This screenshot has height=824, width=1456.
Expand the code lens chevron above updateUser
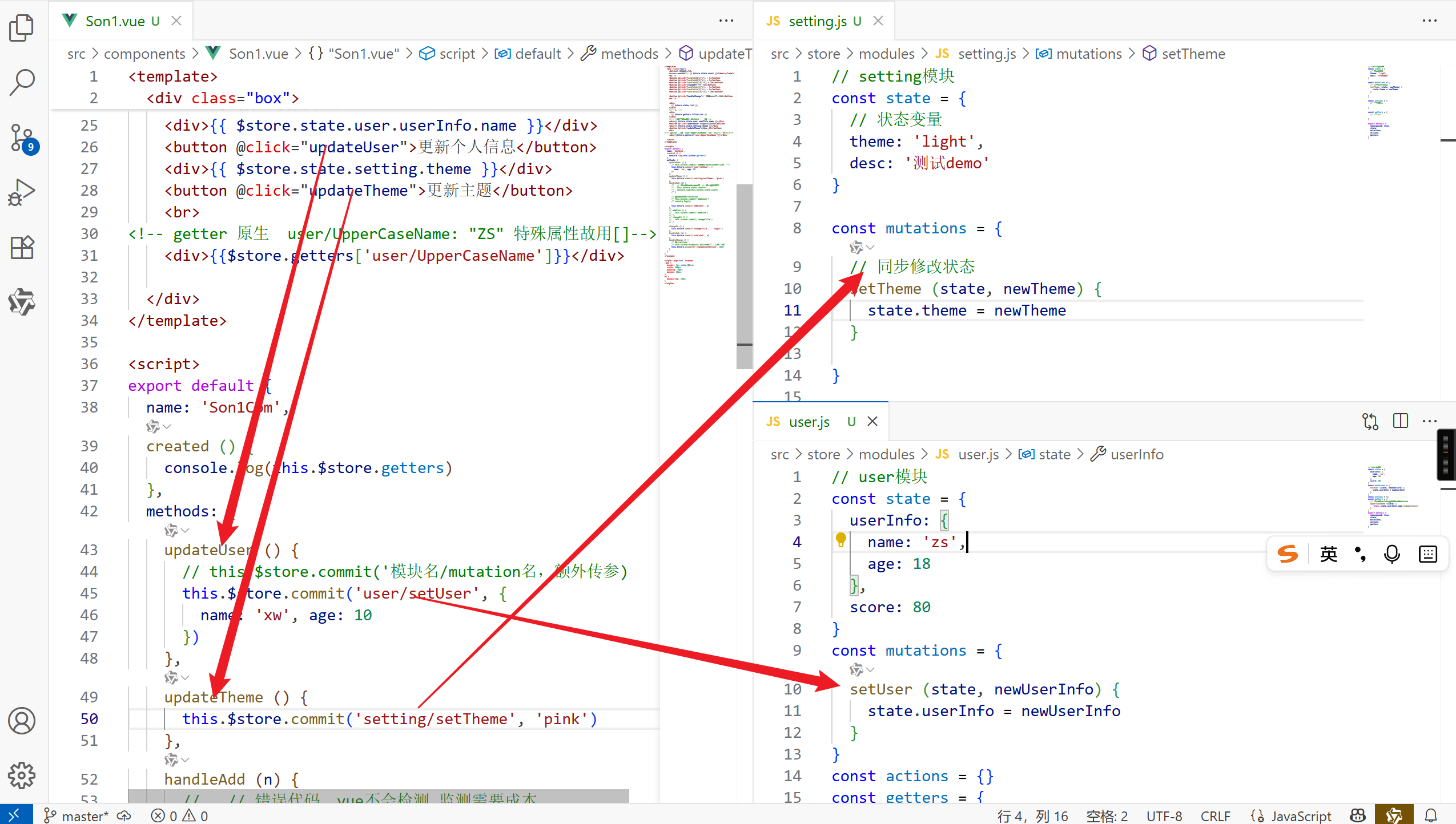click(x=185, y=531)
